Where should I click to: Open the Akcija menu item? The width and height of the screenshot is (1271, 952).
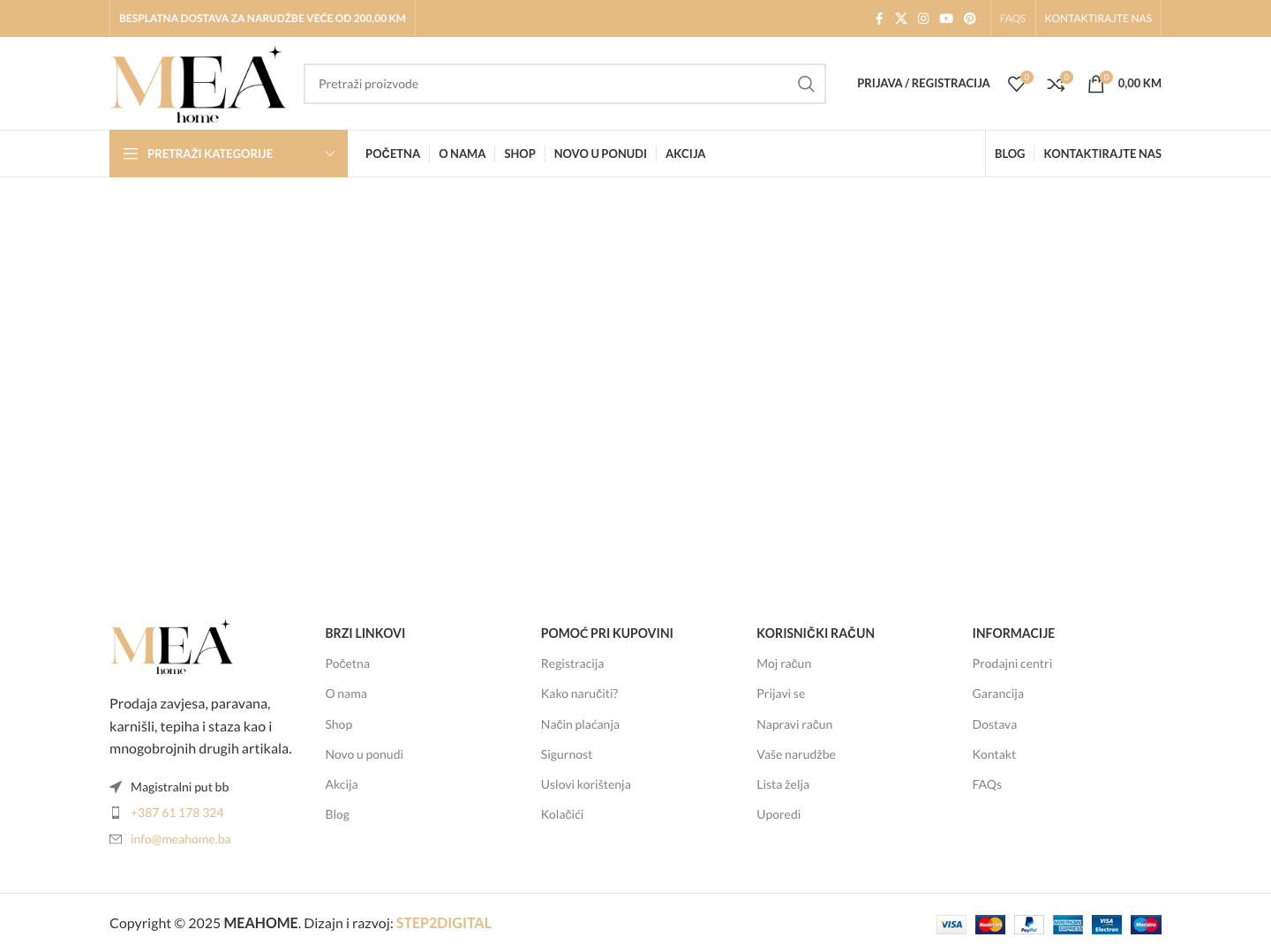[x=686, y=154]
